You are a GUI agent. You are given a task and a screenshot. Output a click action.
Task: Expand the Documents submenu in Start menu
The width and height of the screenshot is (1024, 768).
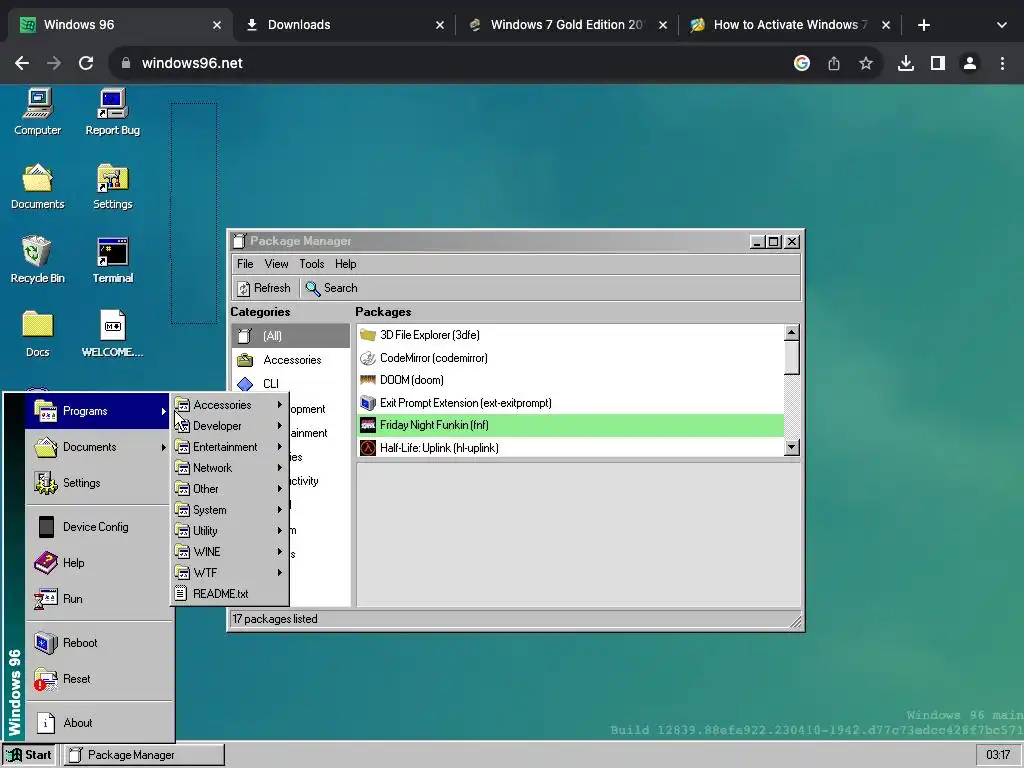click(x=98, y=447)
